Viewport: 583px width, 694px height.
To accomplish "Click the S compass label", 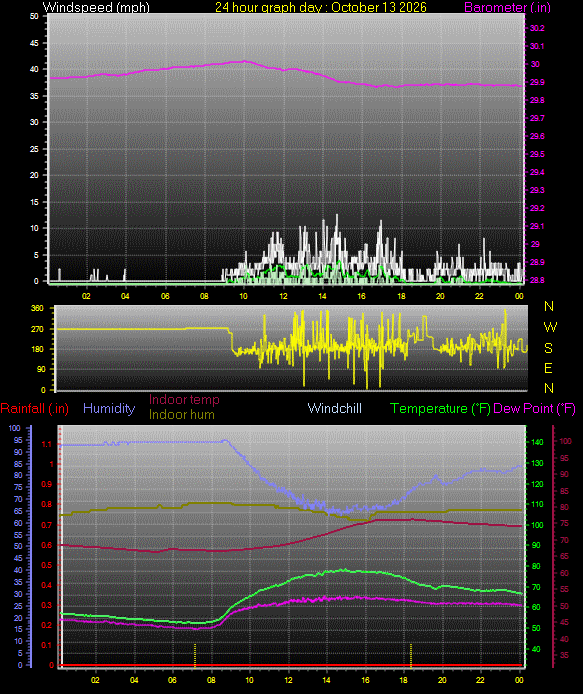I will point(548,348).
